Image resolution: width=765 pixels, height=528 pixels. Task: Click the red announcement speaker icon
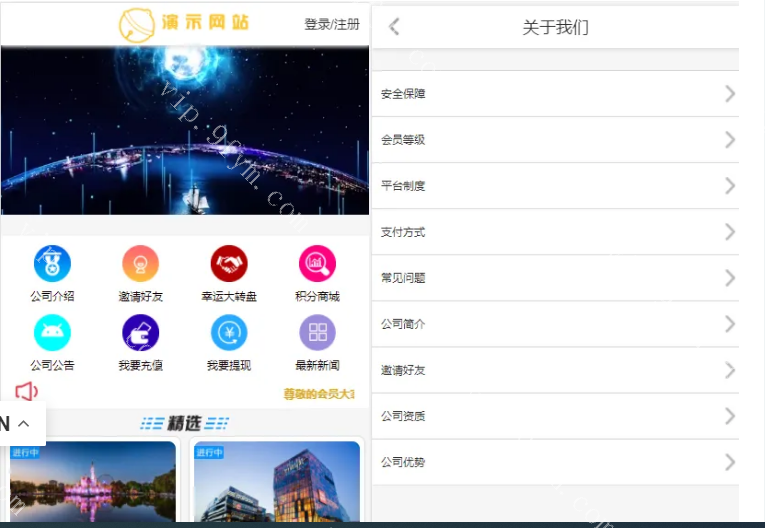tap(26, 391)
